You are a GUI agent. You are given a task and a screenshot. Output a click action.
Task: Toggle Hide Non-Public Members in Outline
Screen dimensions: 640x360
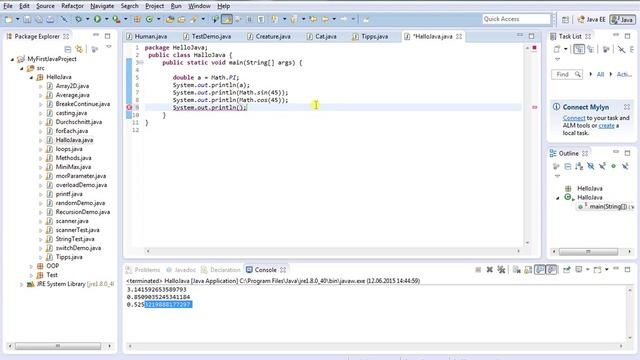point(613,166)
